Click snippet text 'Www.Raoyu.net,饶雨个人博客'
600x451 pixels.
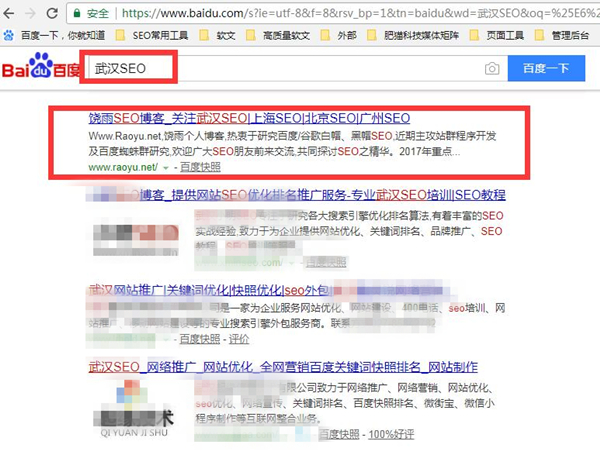(x=157, y=136)
